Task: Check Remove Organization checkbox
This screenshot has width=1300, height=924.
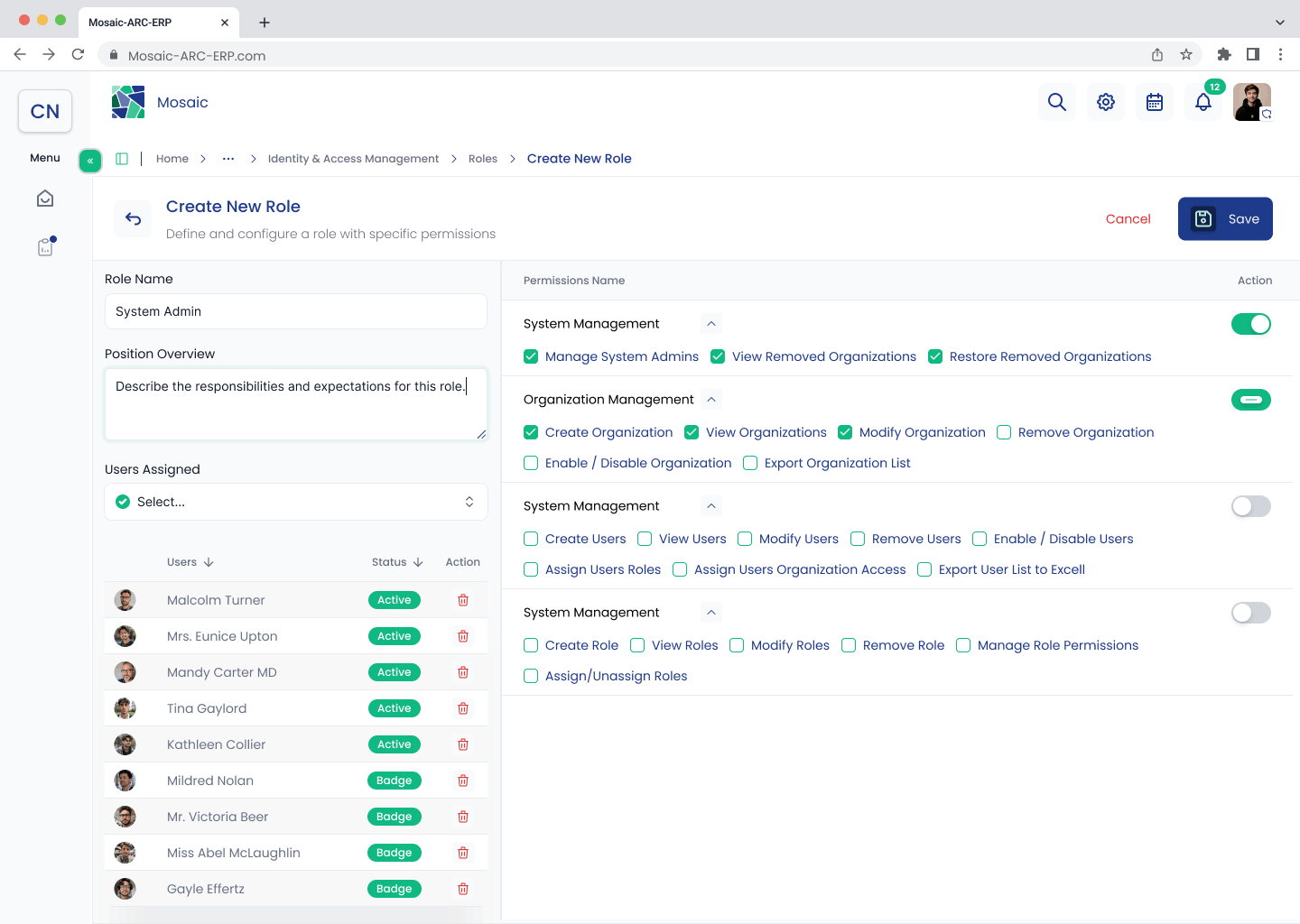Action: tap(1004, 432)
